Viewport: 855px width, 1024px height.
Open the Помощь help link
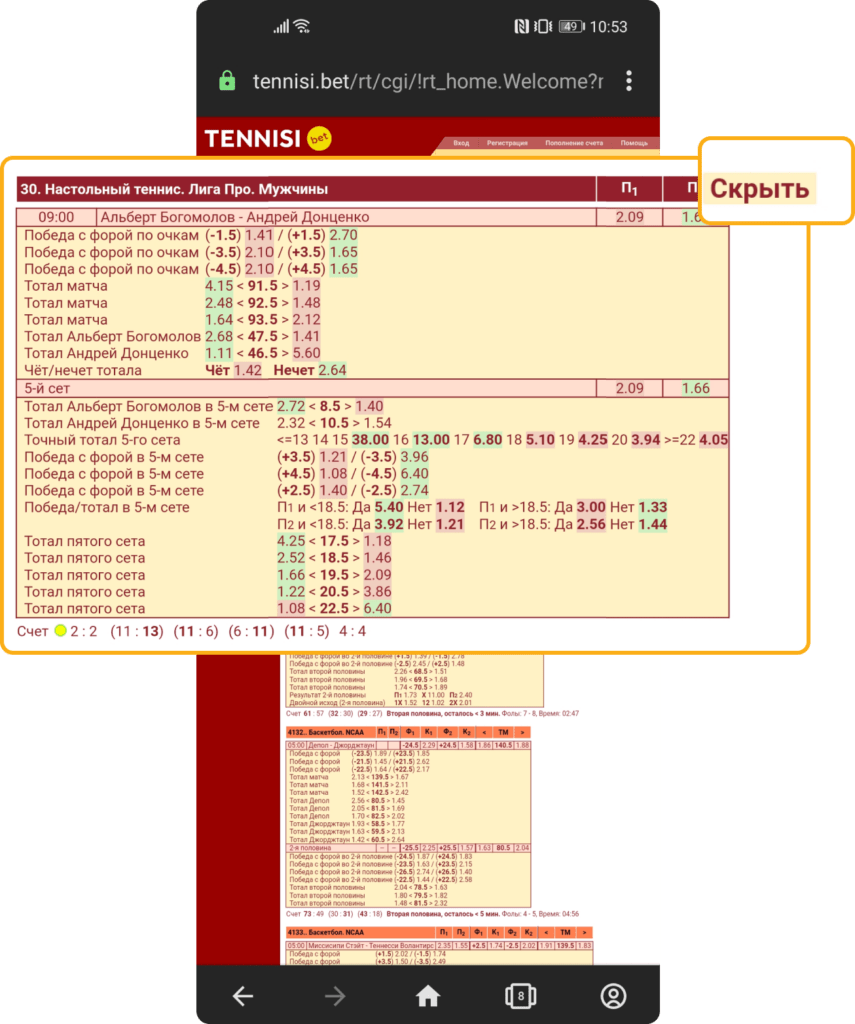(634, 143)
